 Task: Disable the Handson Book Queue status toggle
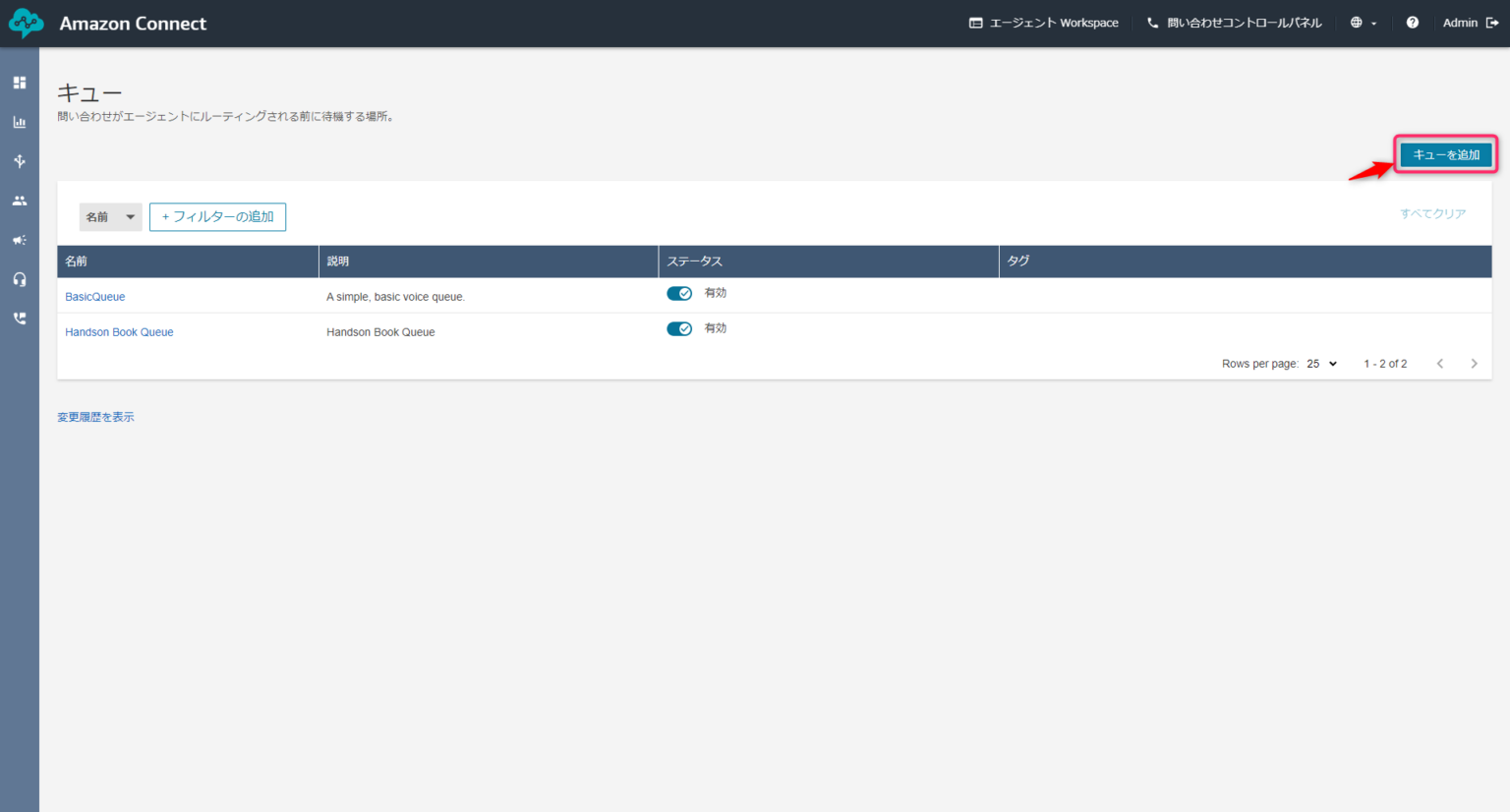[679, 328]
